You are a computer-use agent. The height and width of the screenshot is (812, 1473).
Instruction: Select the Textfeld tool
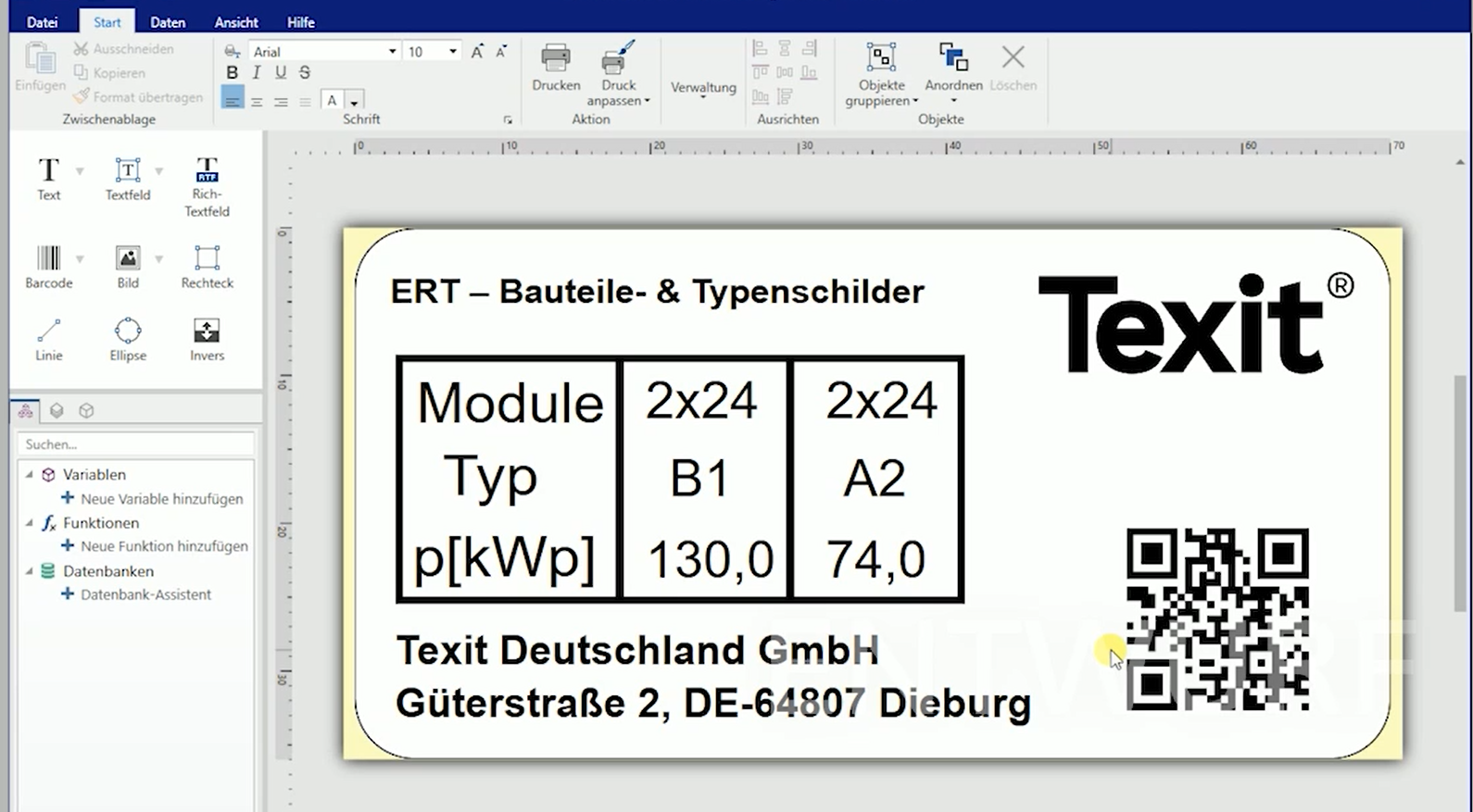click(x=127, y=179)
